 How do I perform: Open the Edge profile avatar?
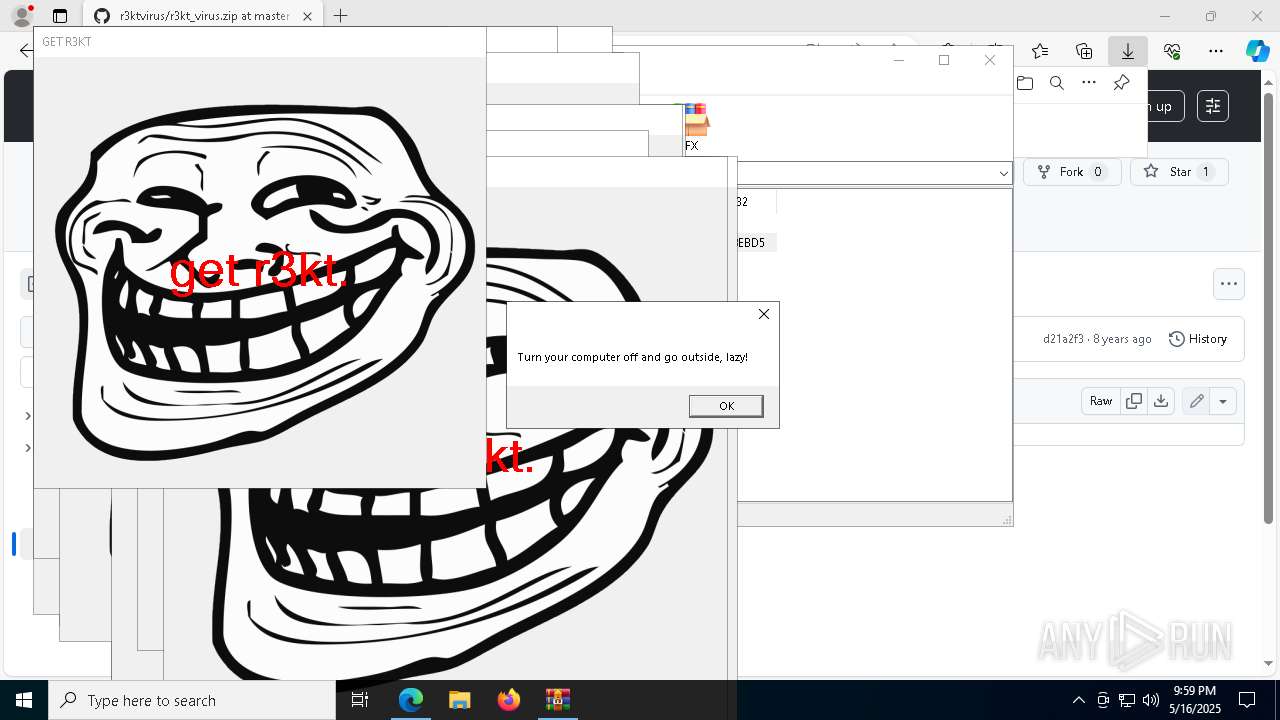(x=21, y=16)
